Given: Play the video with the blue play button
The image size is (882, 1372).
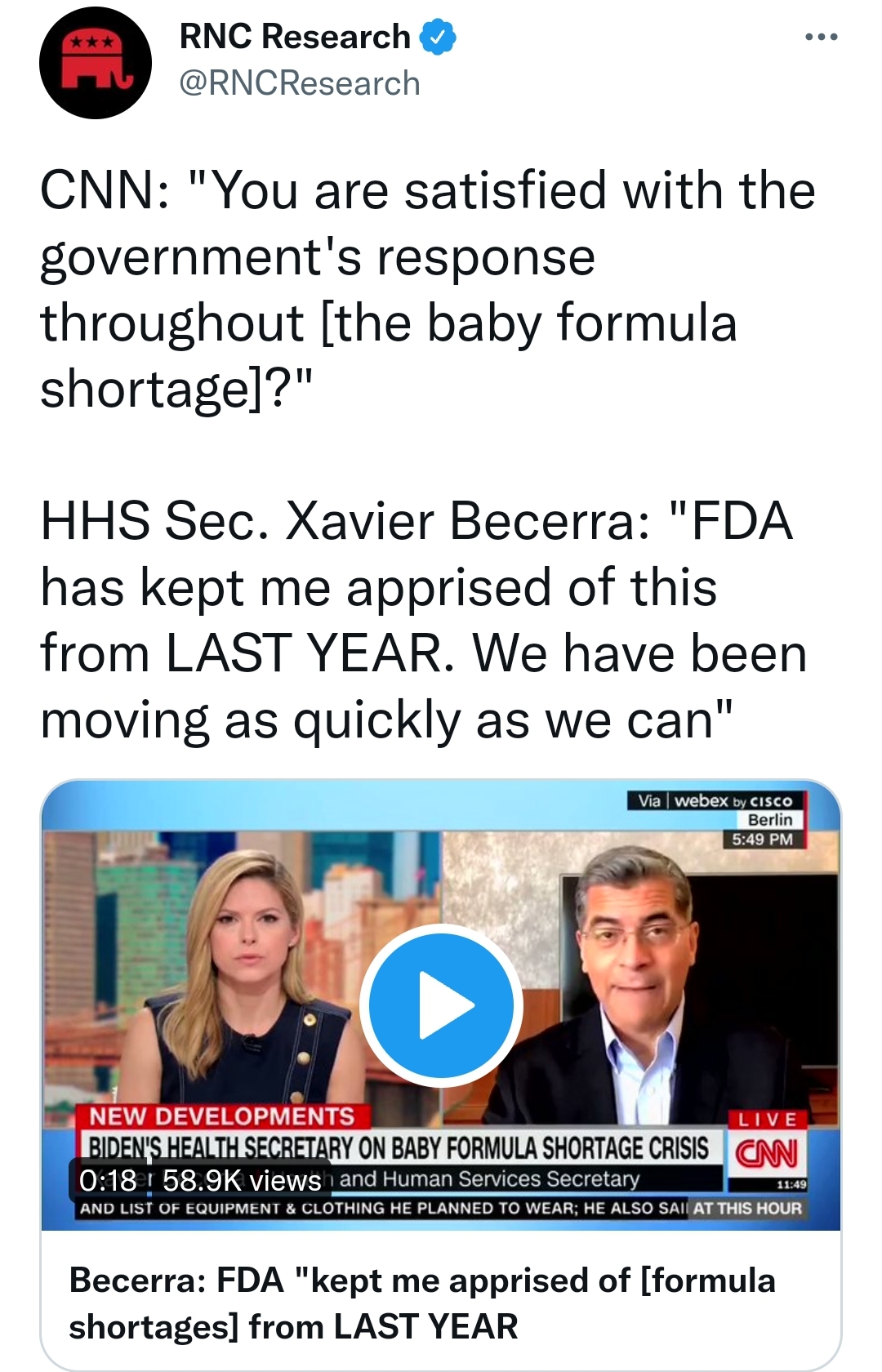Looking at the screenshot, I should coord(441,1005).
